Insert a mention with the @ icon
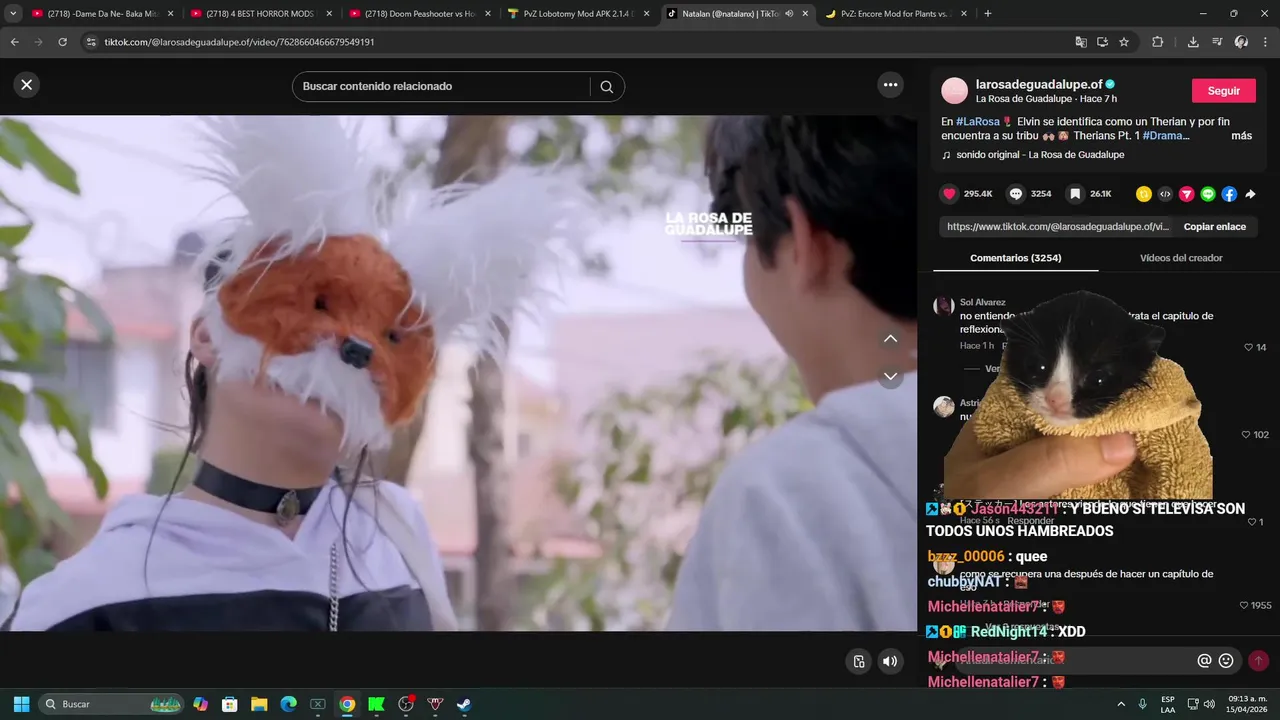The image size is (1280, 720). (1204, 661)
